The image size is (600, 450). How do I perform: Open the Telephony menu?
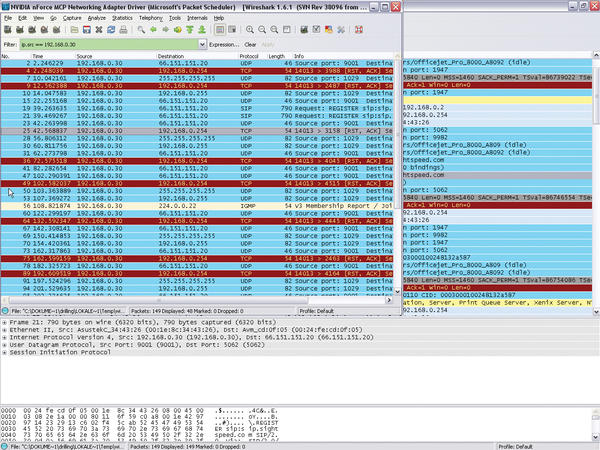click(150, 18)
